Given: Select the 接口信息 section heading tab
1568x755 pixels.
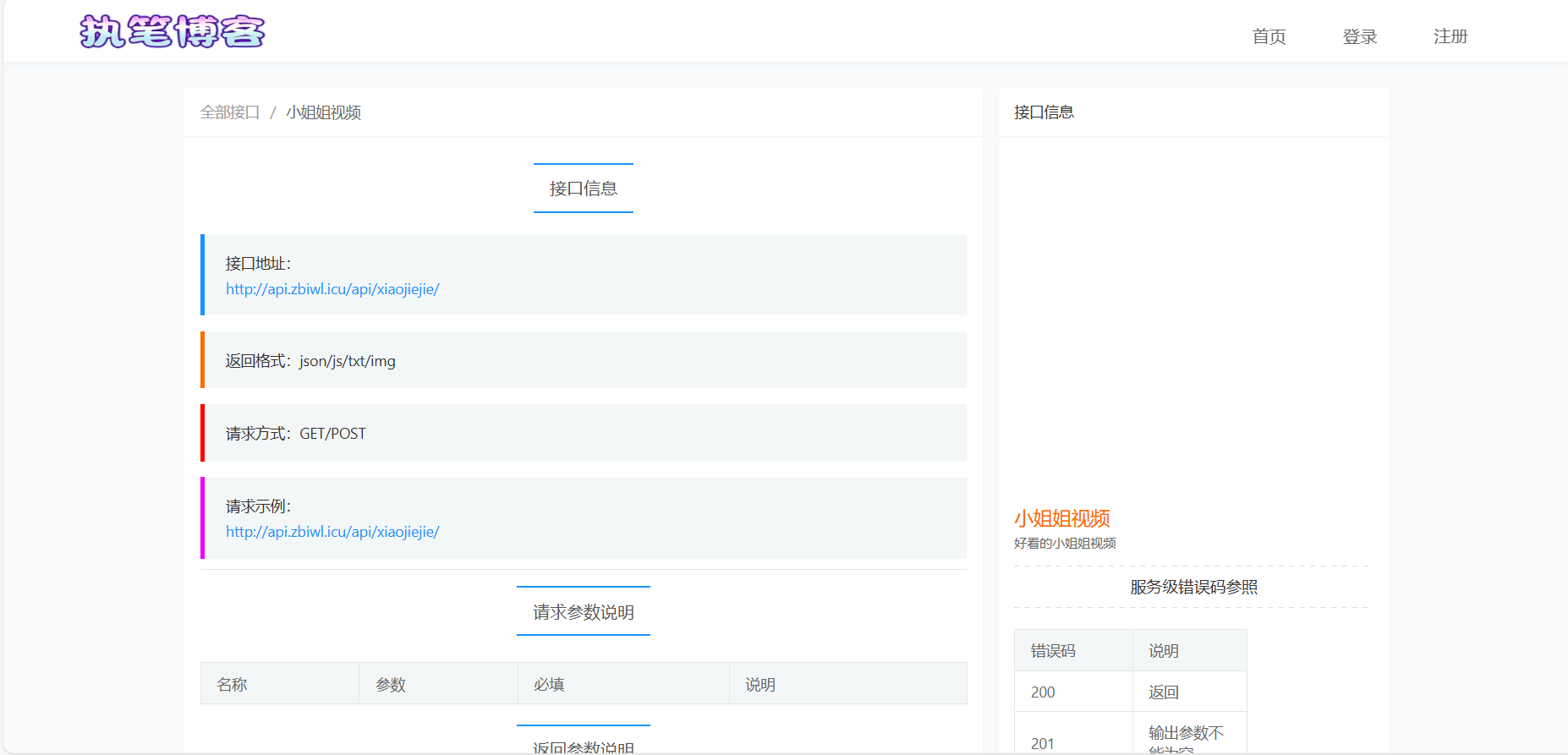Looking at the screenshot, I should [584, 189].
